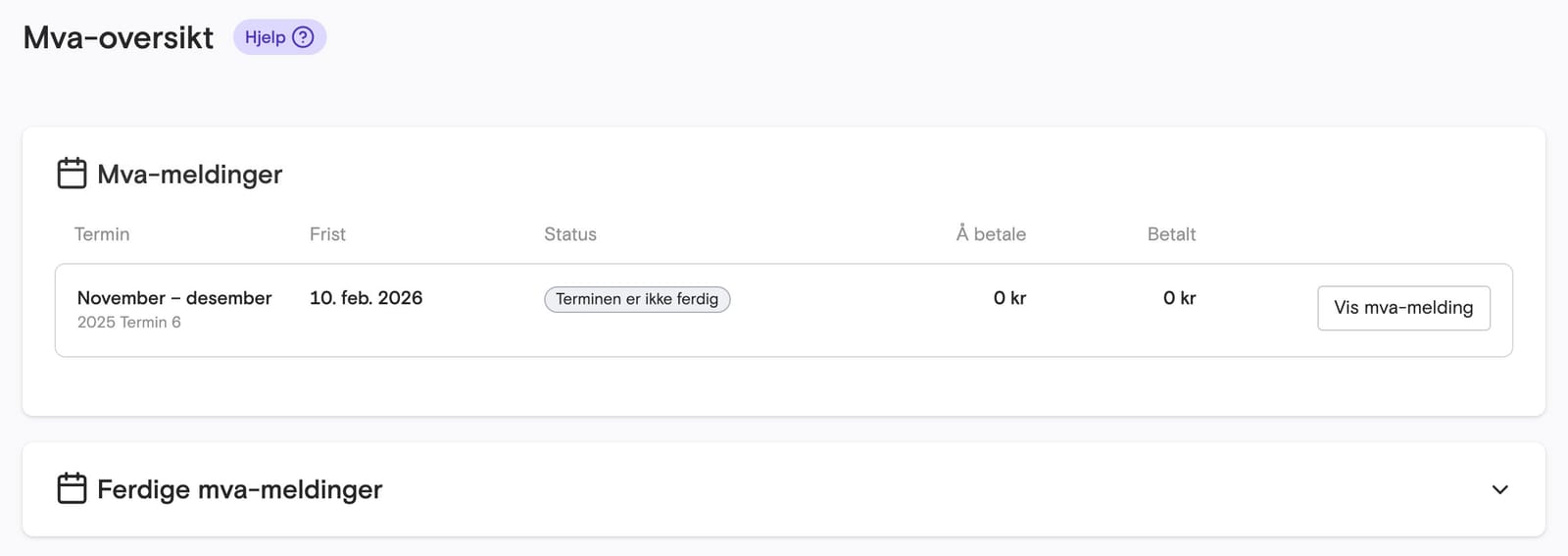Screen dimensions: 1568x556
Task: Click the Frist column header
Action: pyautogui.click(x=327, y=234)
